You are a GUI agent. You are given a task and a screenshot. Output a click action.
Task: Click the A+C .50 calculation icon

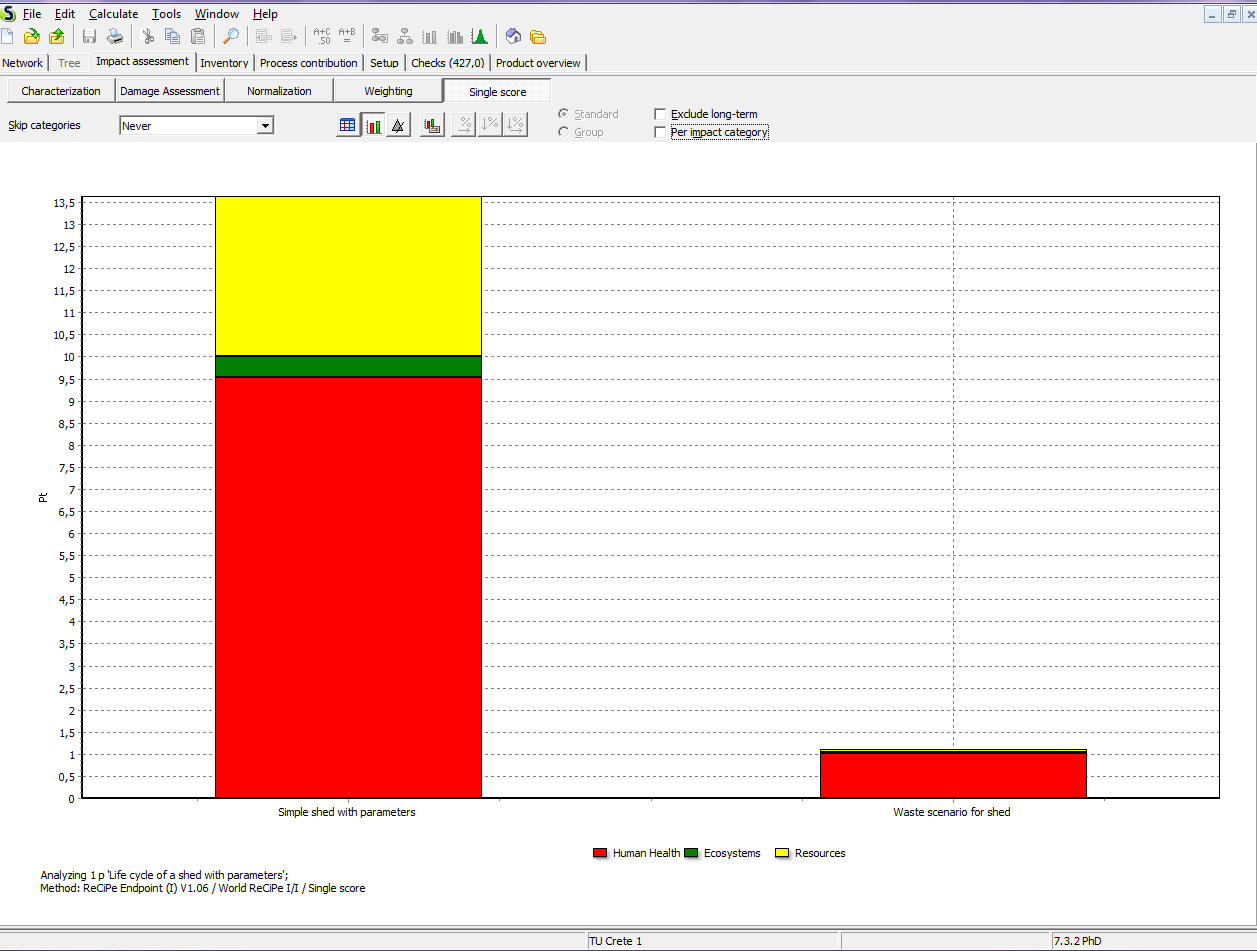322,37
